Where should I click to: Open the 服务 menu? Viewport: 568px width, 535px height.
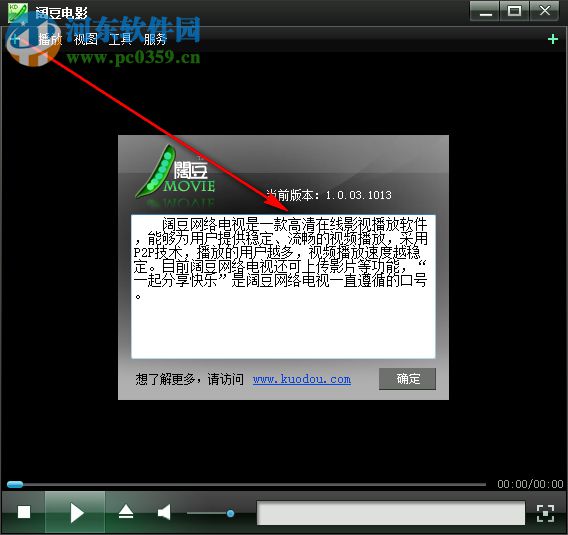click(155, 39)
